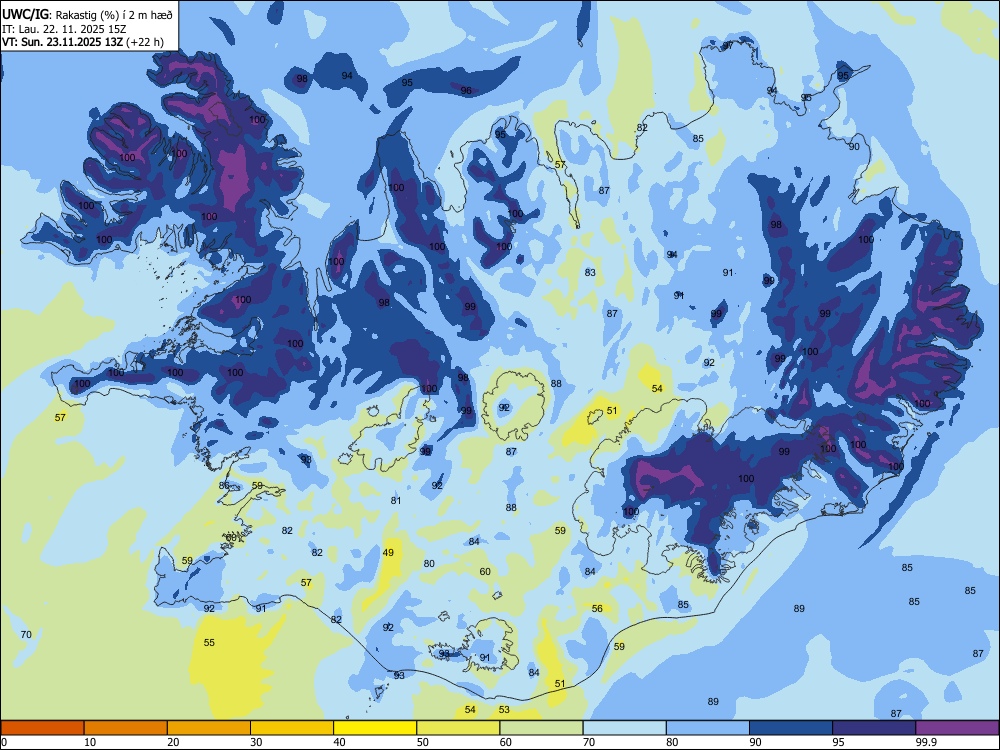
Task: Click the pale green 60–70 legend swatch
Action: [x=541, y=728]
